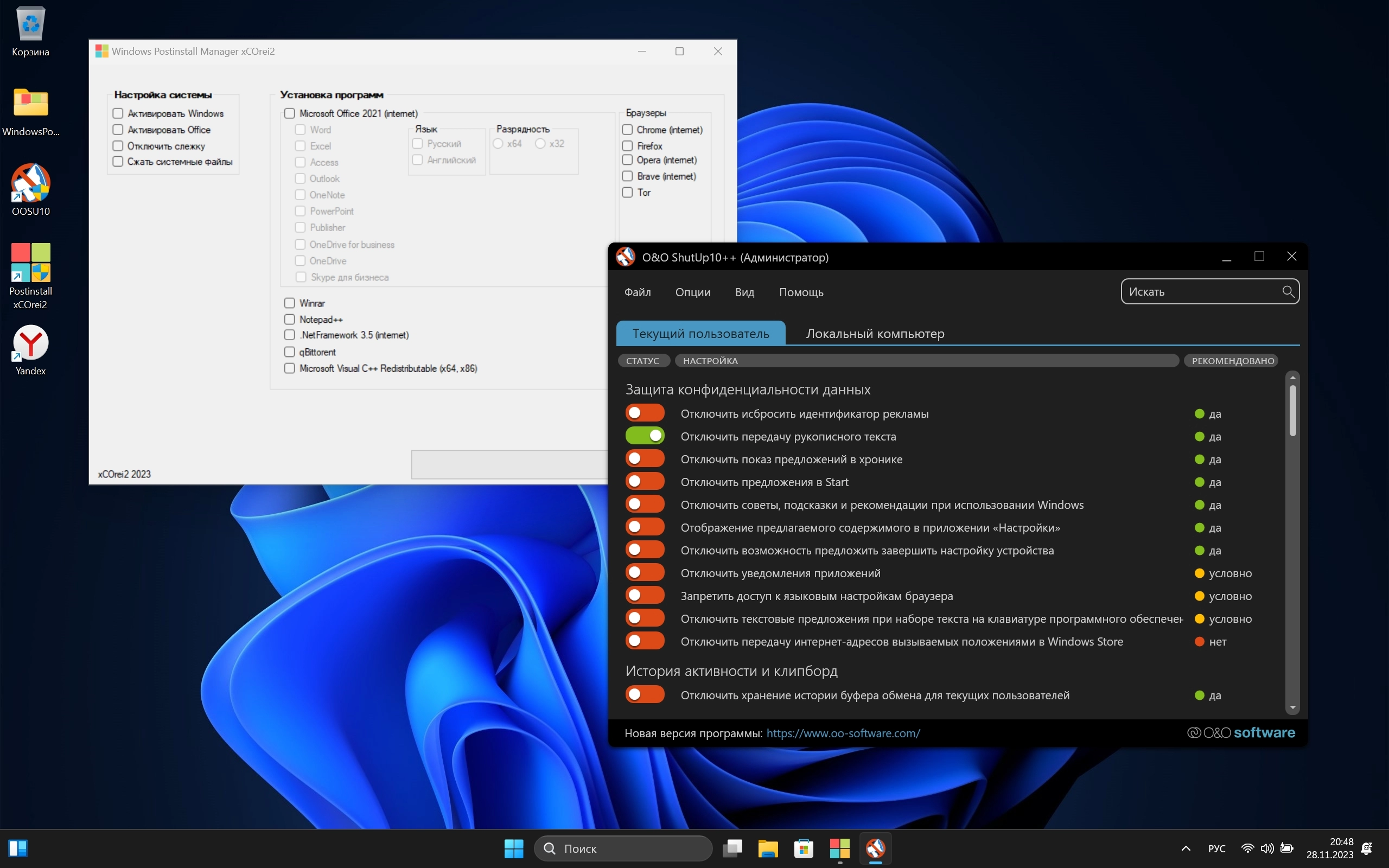Open the Task View taskbar icon
Viewport: 1389px width, 868px height.
(x=732, y=848)
